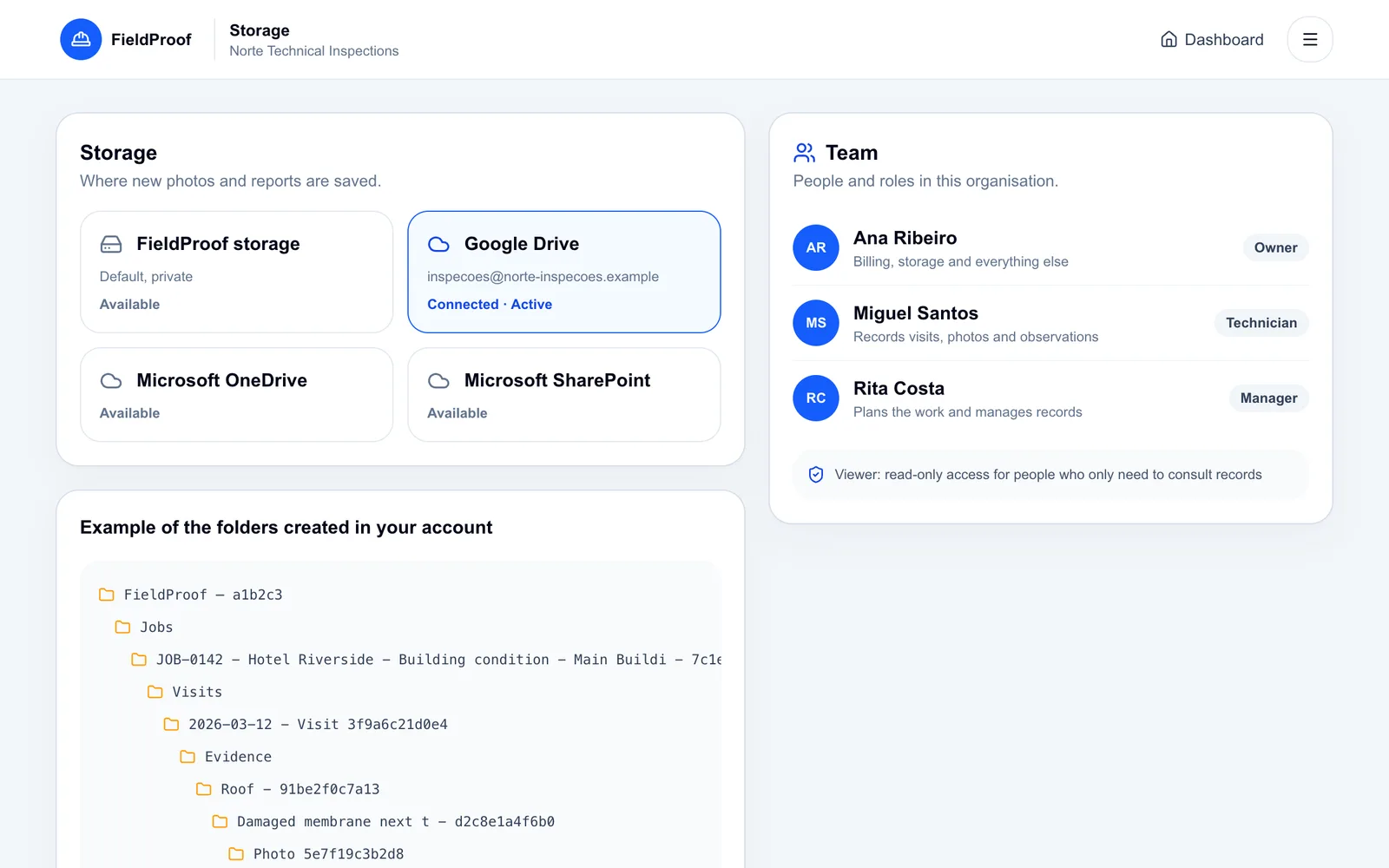Click the Viewer read-only access note
Viewport: 1389px width, 868px height.
(x=1050, y=475)
